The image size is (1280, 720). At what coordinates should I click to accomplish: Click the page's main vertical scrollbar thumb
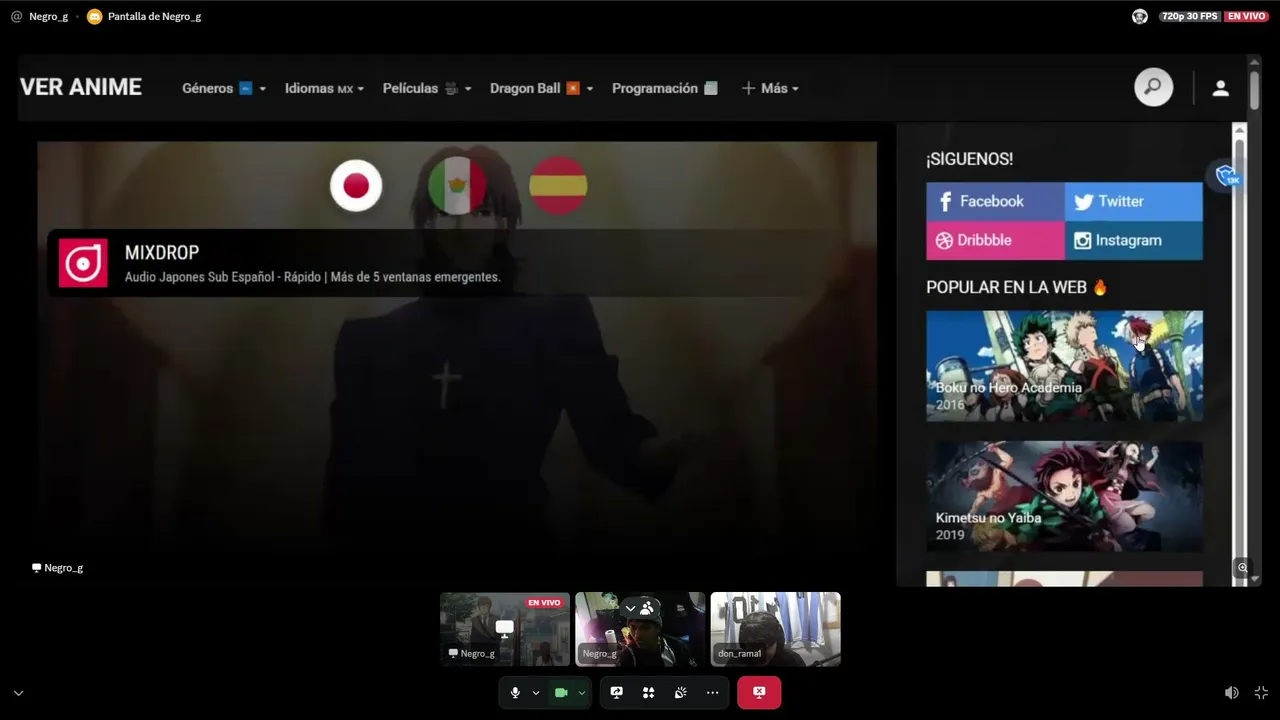coord(1255,89)
